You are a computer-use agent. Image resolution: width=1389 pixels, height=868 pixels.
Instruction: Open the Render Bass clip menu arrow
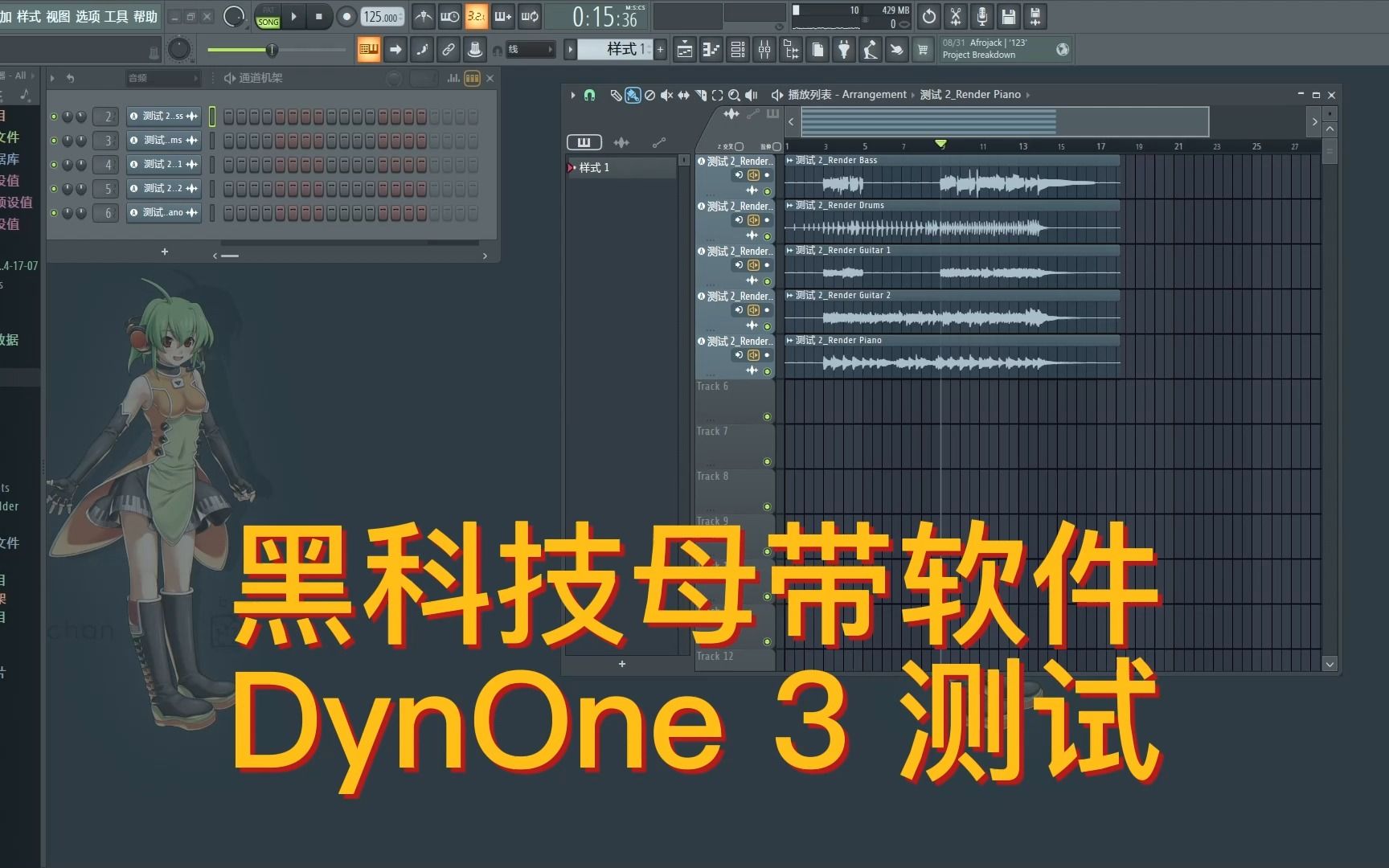coord(790,161)
